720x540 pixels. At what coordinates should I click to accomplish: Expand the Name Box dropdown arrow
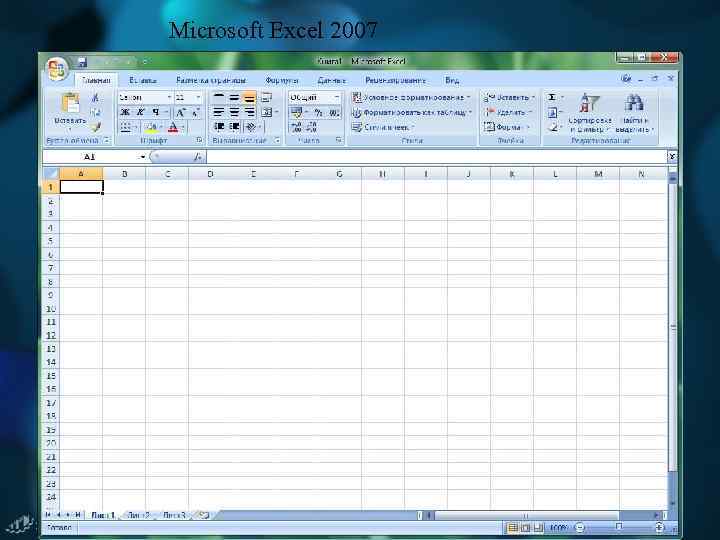click(x=142, y=157)
